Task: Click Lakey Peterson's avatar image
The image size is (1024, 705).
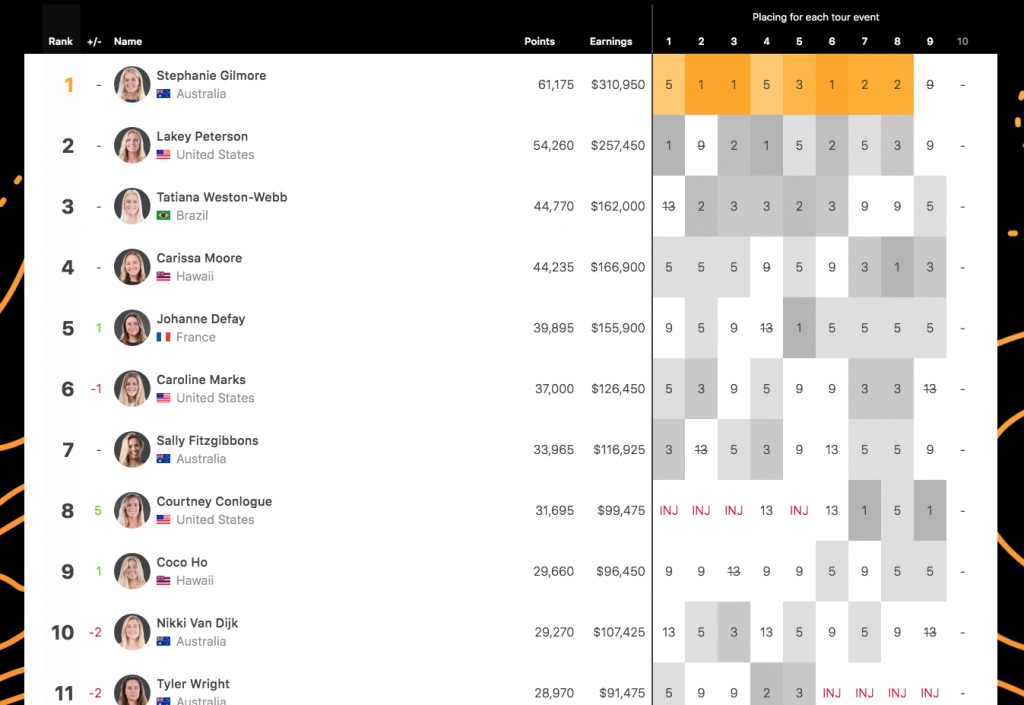Action: (x=132, y=146)
